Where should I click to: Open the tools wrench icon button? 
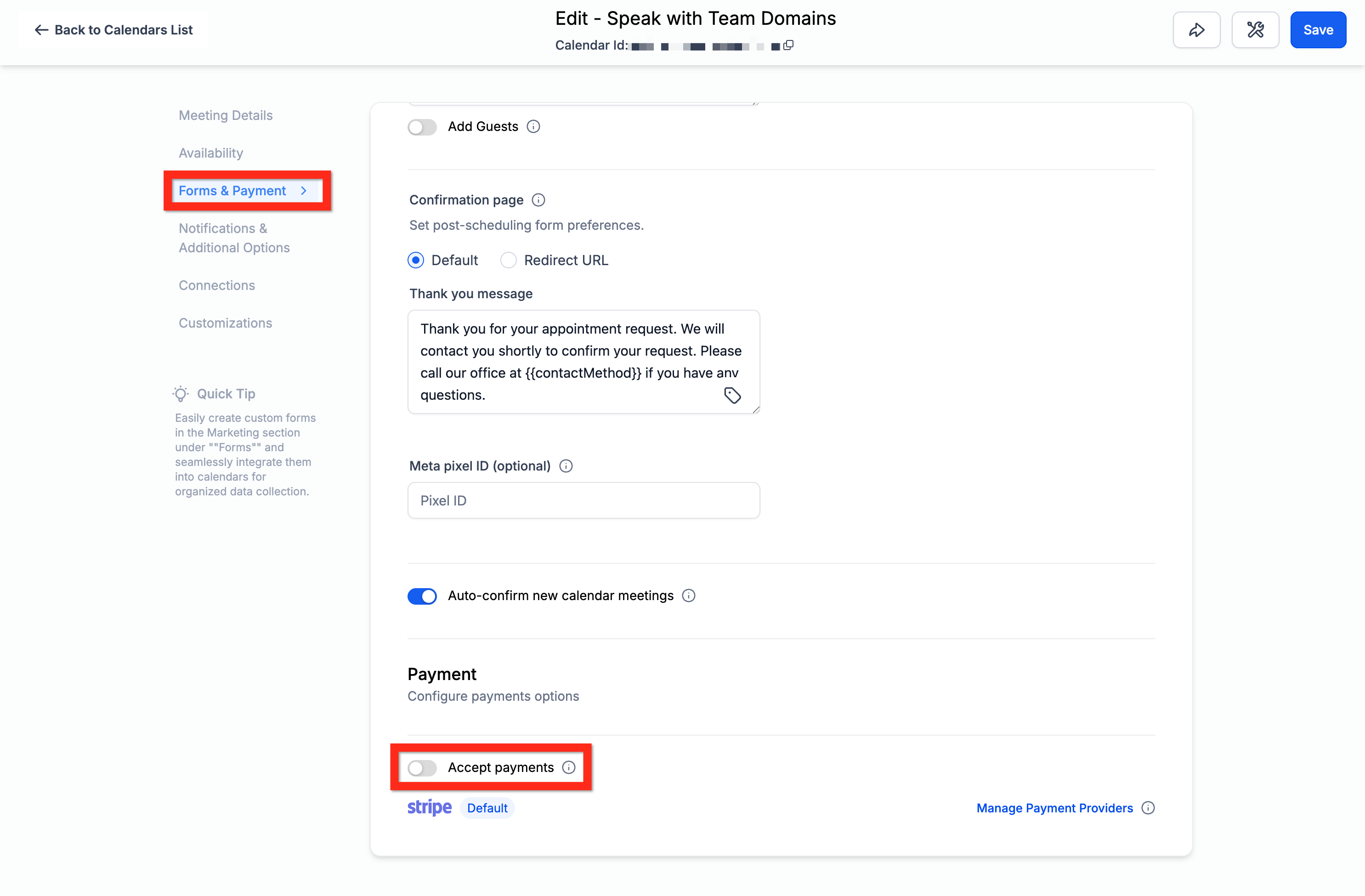1256,30
